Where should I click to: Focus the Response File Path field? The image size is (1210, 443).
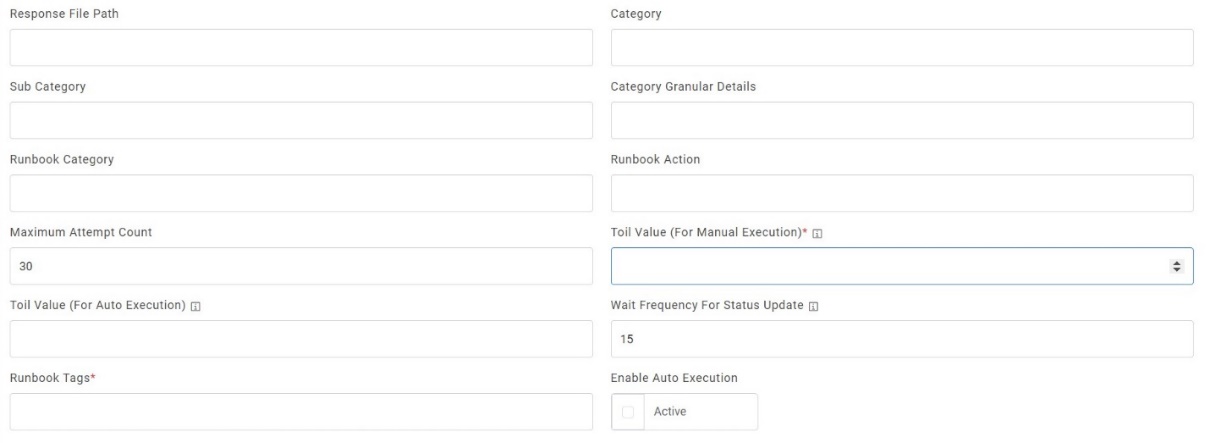coord(301,48)
